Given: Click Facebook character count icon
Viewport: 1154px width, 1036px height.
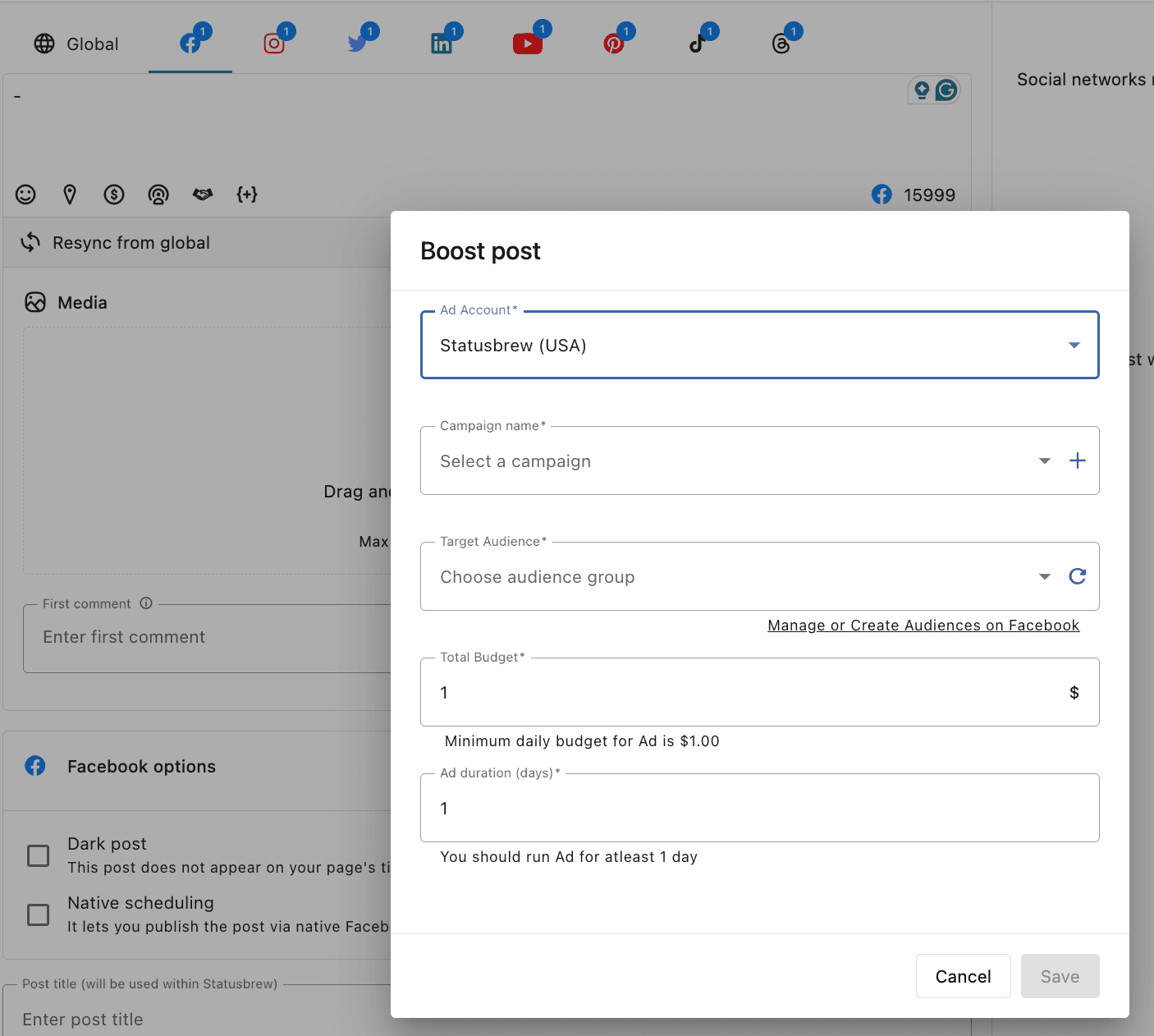Looking at the screenshot, I should pos(882,195).
